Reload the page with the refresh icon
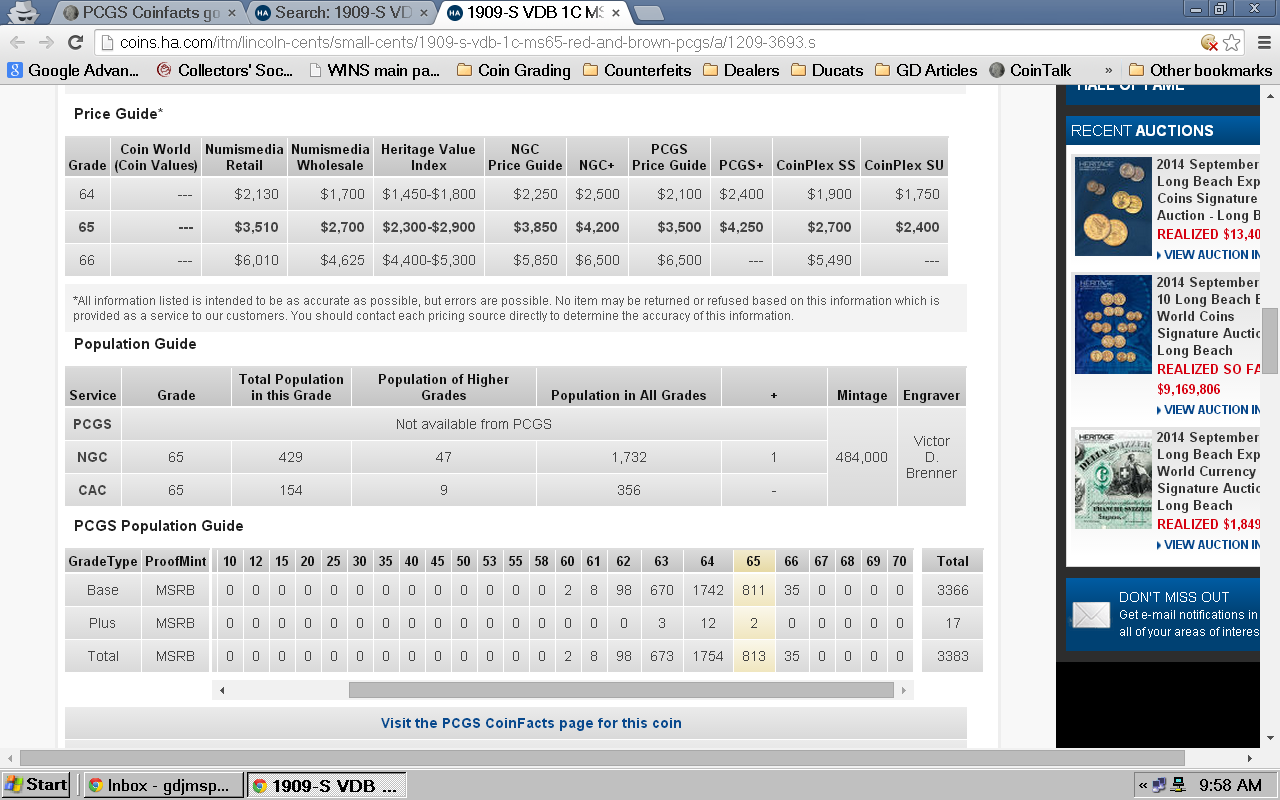 75,42
